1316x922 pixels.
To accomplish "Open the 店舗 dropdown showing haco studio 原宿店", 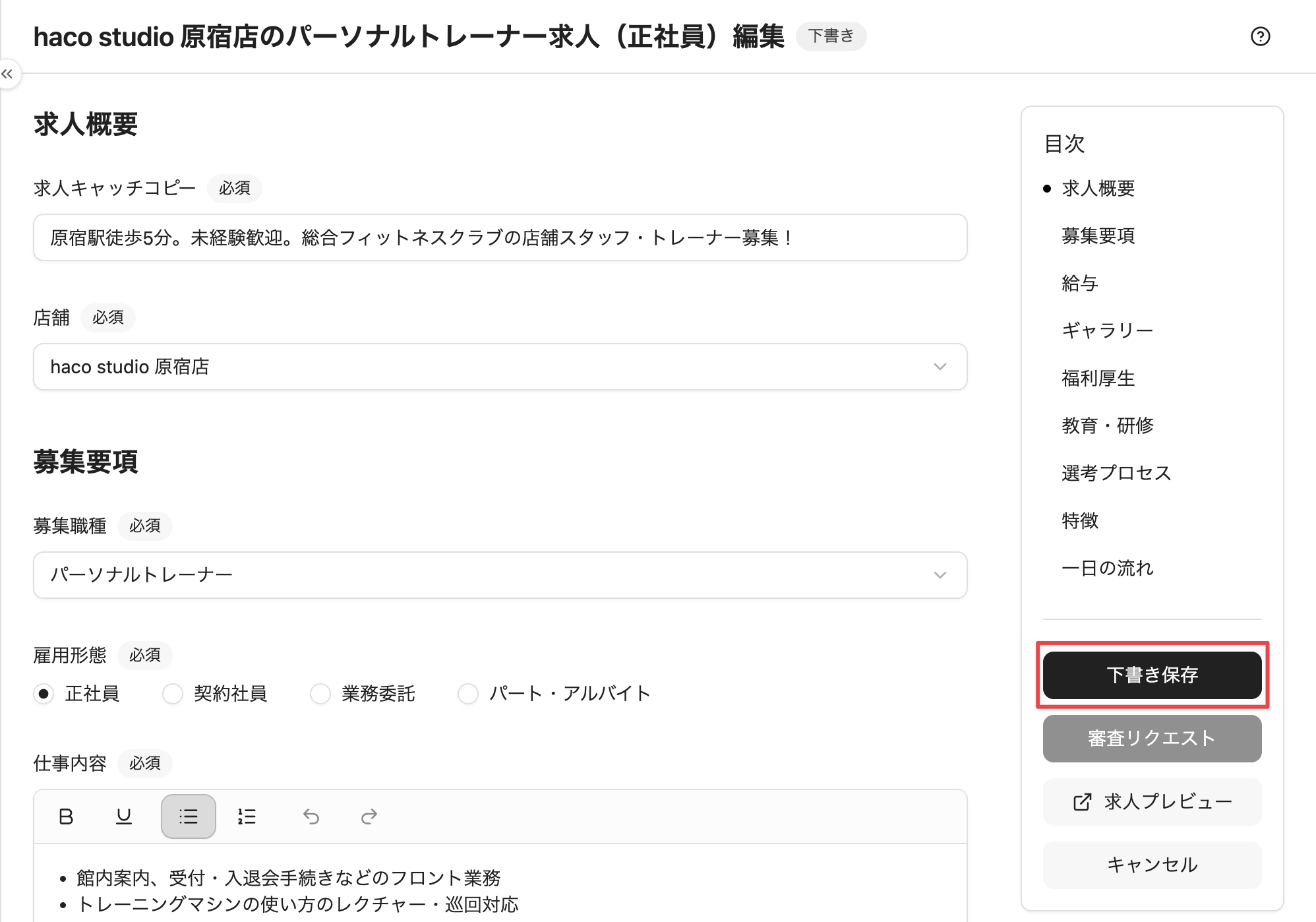I will click(500, 367).
